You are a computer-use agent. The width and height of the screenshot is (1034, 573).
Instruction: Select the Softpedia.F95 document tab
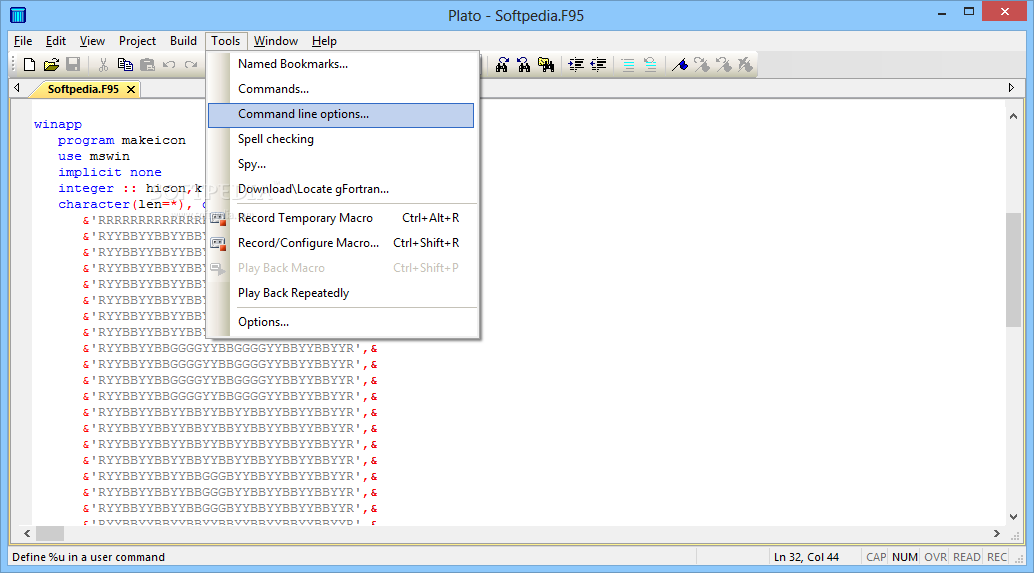pos(83,89)
